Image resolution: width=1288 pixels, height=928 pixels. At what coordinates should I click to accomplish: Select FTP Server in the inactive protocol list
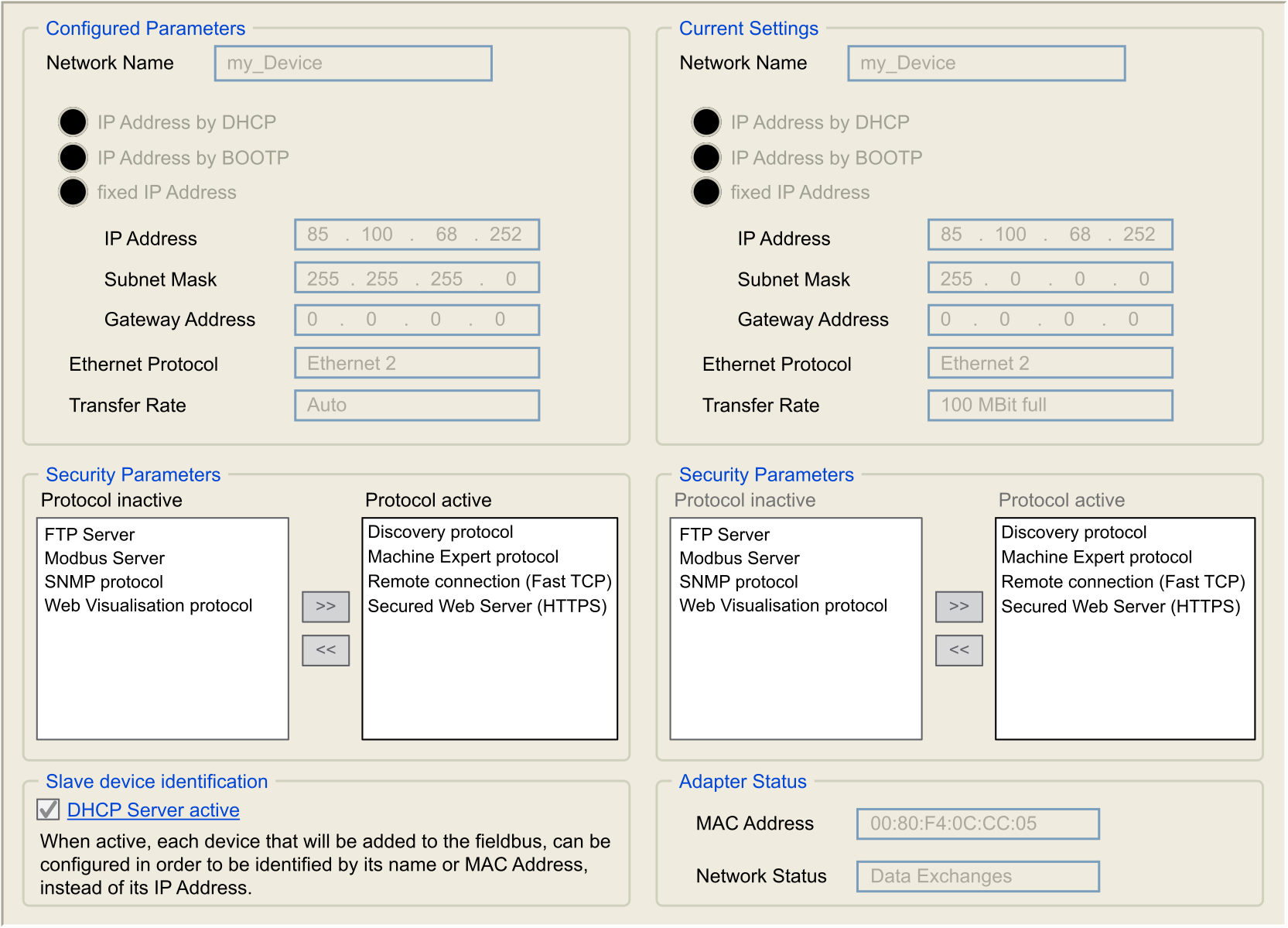point(89,534)
